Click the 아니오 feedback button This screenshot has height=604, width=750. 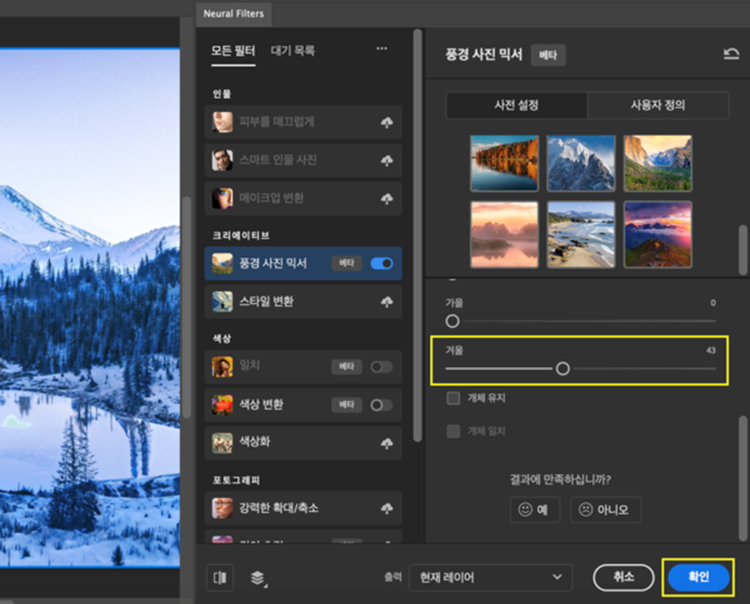606,510
